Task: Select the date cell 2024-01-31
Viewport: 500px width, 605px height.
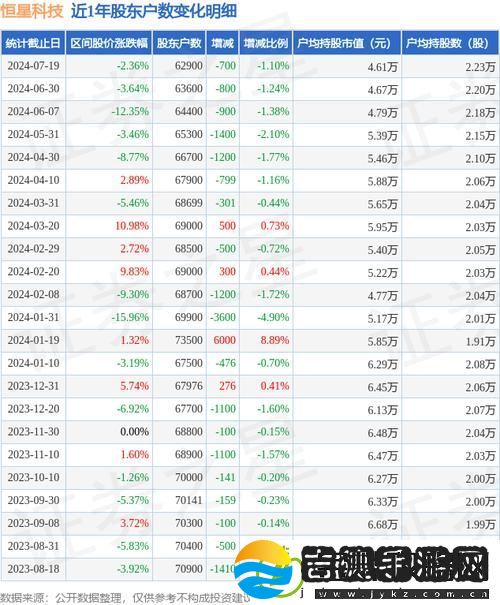Action: point(34,317)
